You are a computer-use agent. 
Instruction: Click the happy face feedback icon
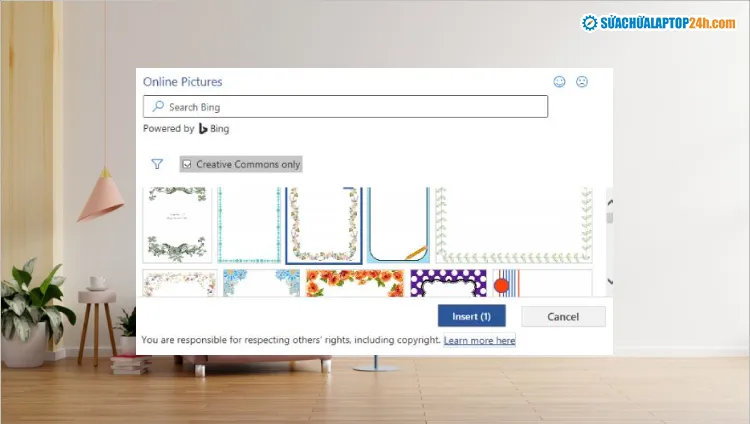[560, 82]
